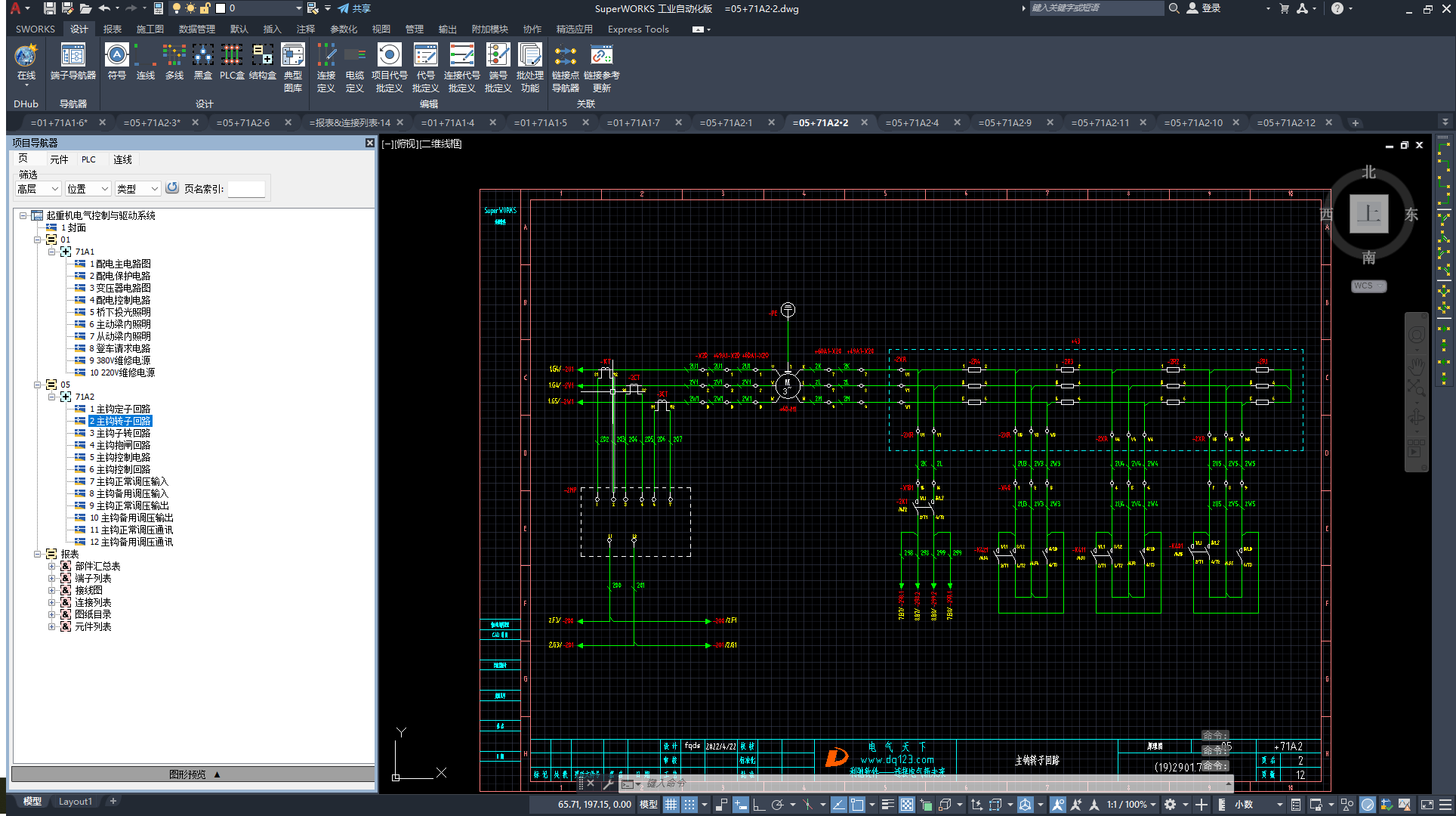The height and width of the screenshot is (816, 1456).
Task: Open the 施工图 ribbon tab
Action: tap(150, 29)
